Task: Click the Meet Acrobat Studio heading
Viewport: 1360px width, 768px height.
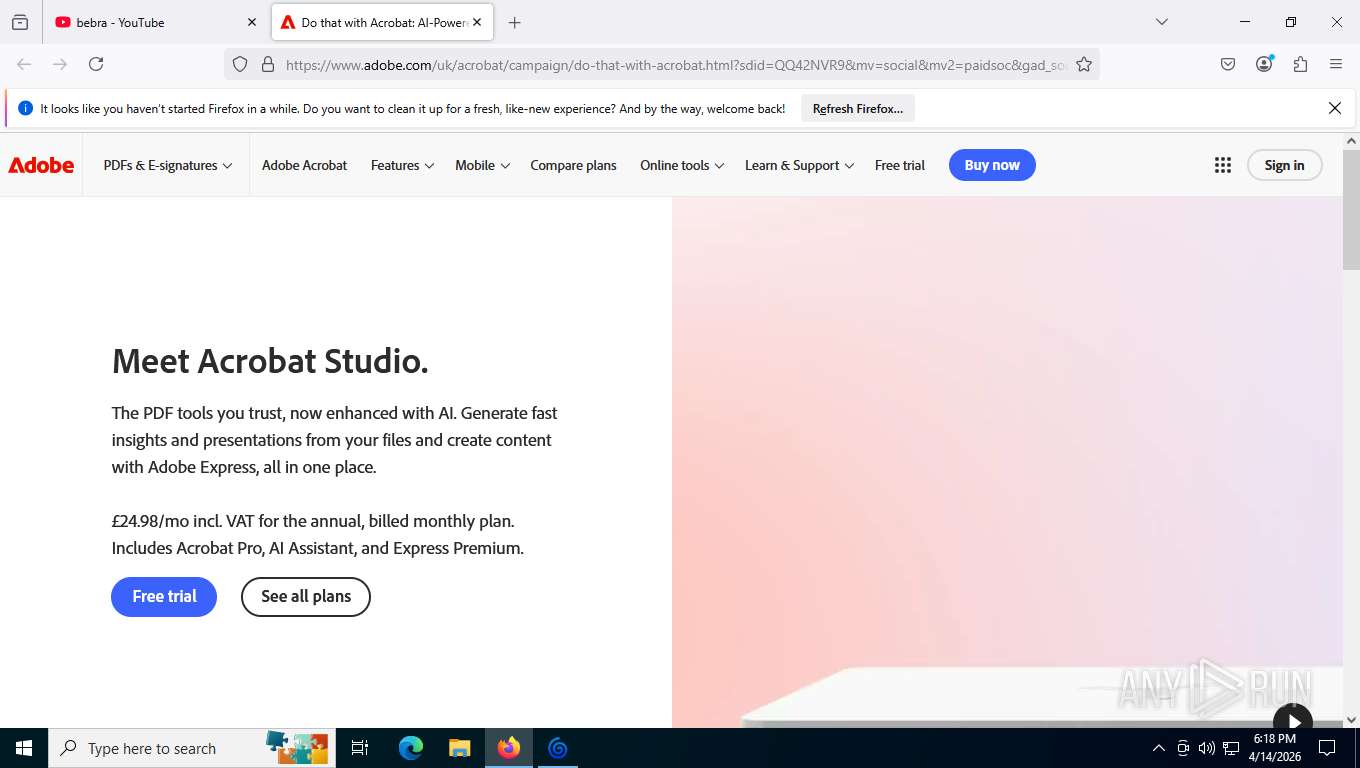Action: click(x=270, y=361)
